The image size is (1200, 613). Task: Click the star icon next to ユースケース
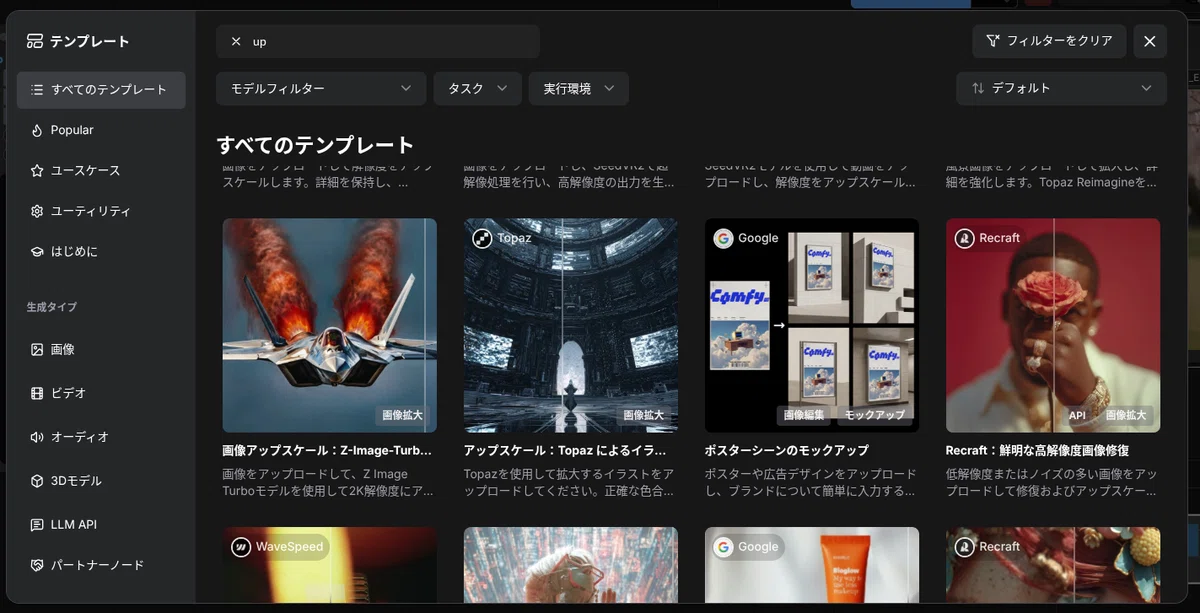[37, 171]
